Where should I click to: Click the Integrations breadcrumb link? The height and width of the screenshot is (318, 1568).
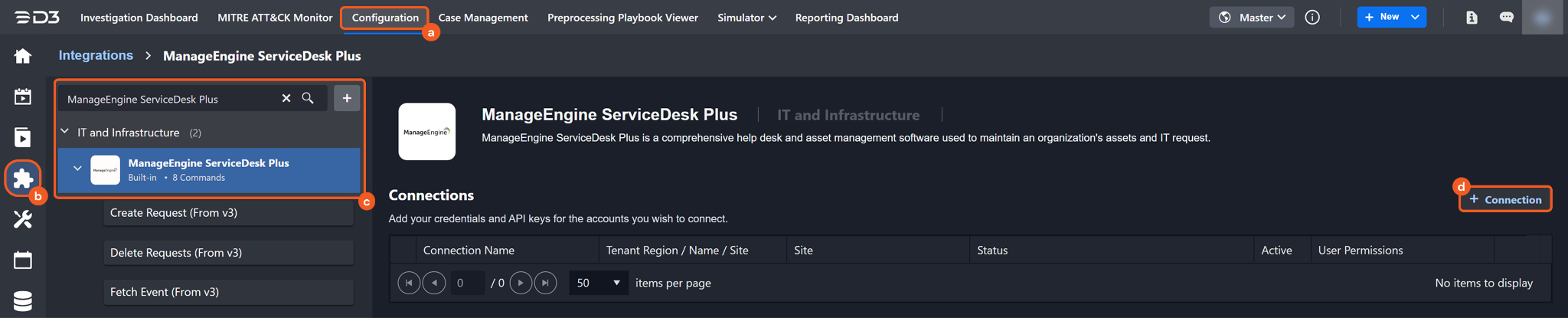pyautogui.click(x=96, y=55)
